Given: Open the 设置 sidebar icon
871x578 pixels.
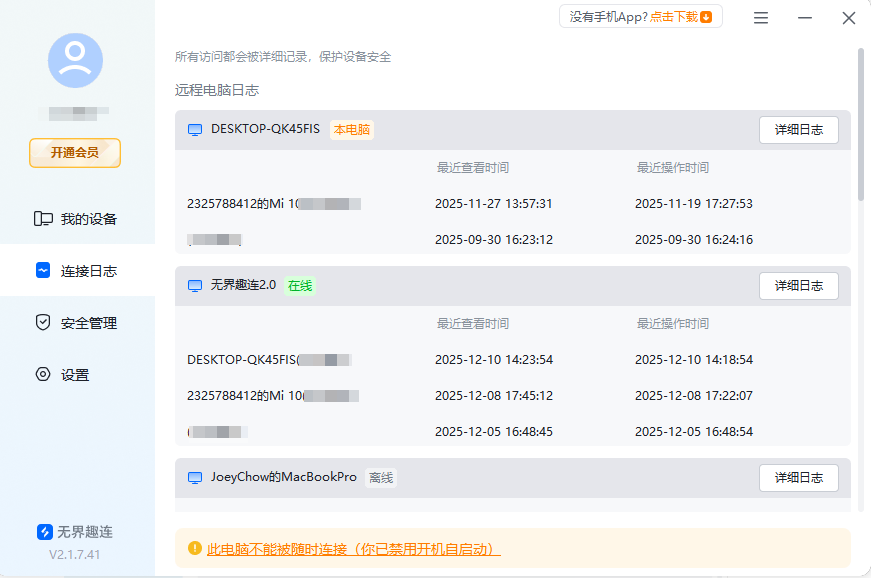Looking at the screenshot, I should (40, 374).
